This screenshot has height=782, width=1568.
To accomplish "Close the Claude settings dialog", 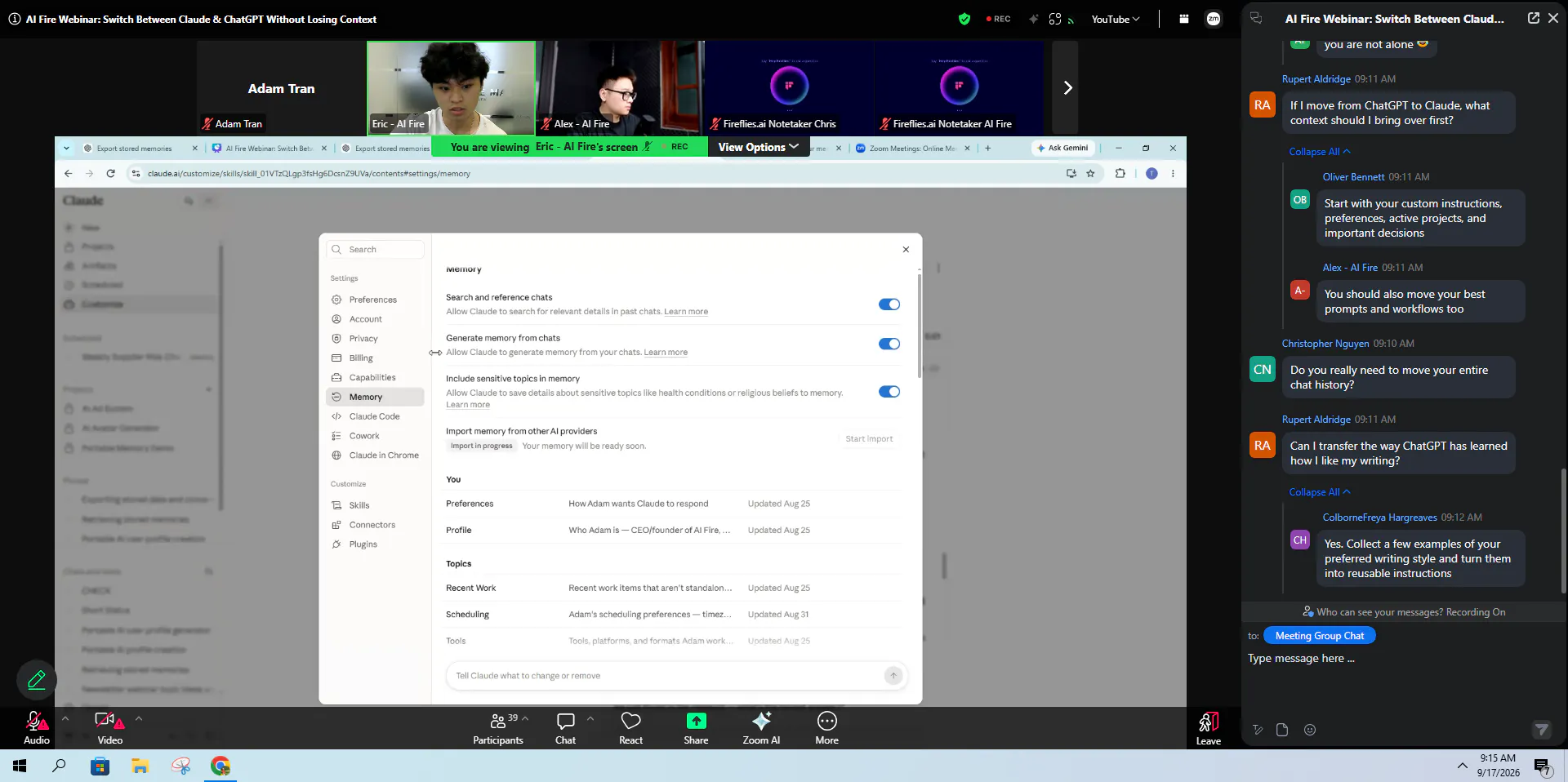I will (x=906, y=250).
